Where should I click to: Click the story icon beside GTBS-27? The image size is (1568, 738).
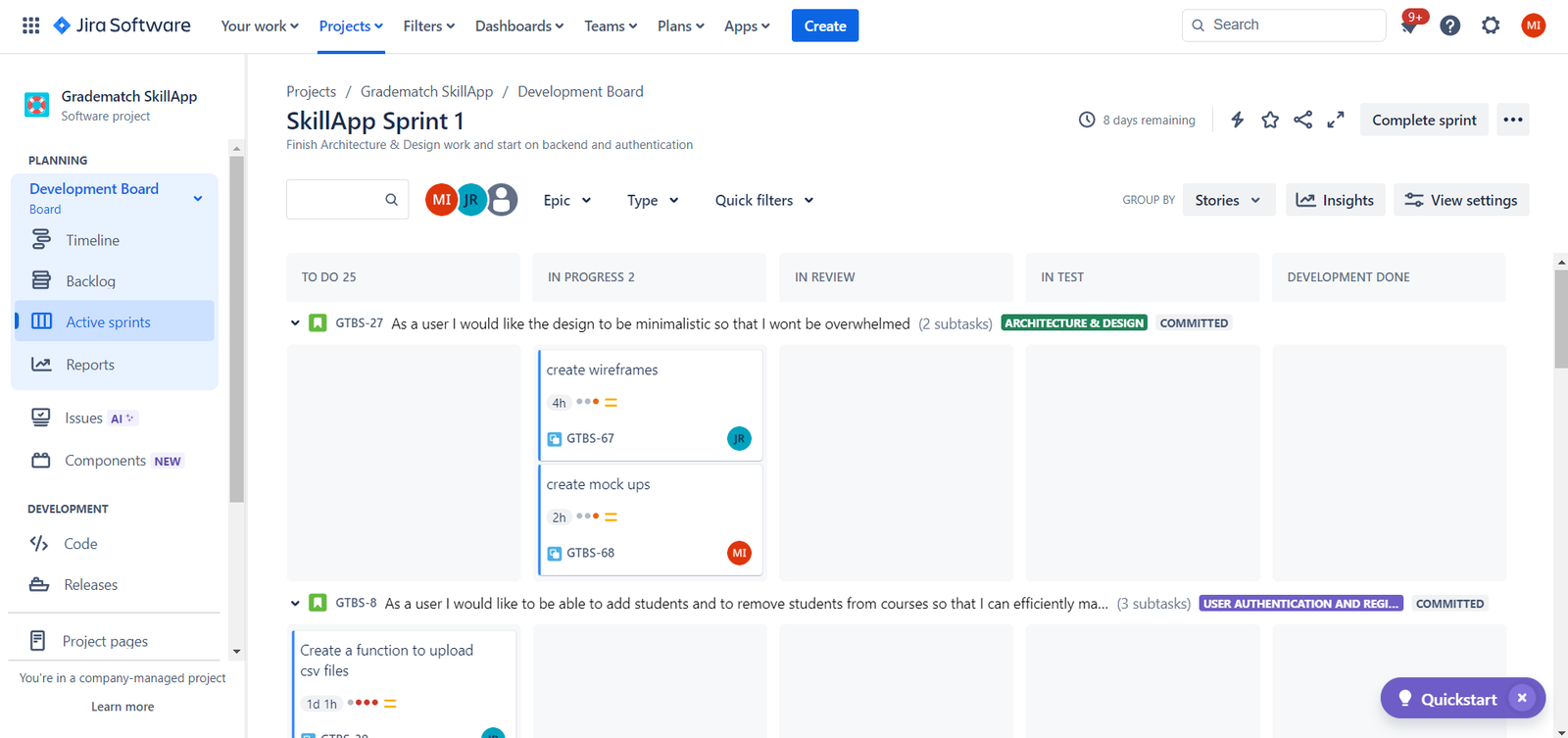click(x=318, y=322)
